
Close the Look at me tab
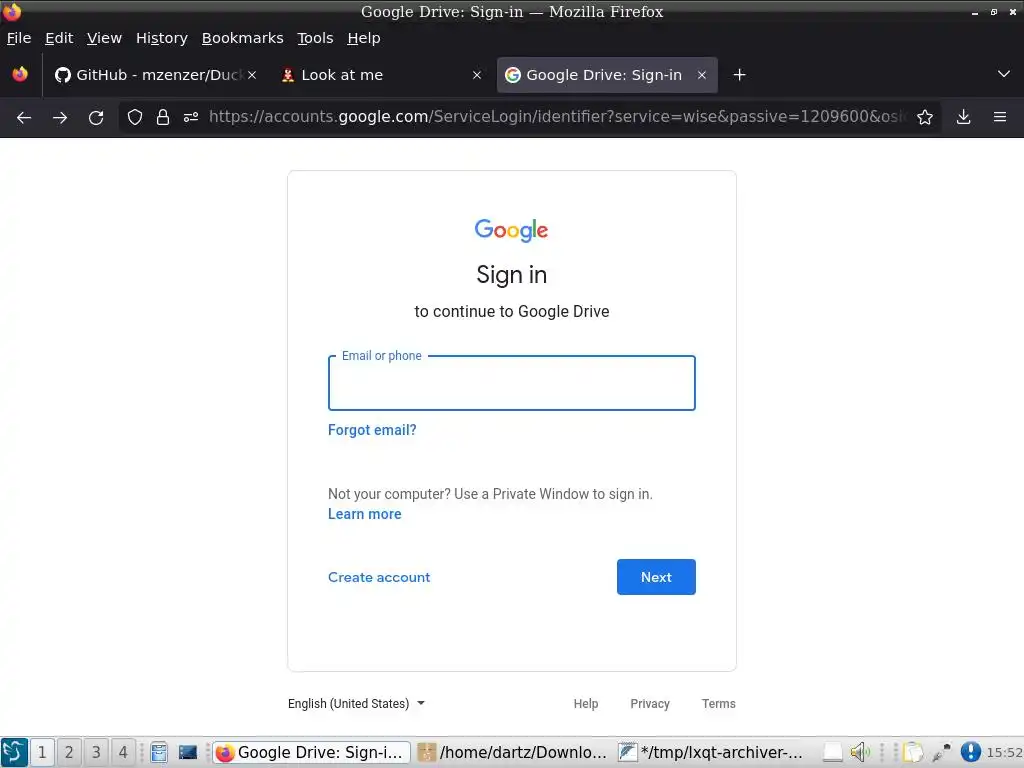(x=477, y=75)
